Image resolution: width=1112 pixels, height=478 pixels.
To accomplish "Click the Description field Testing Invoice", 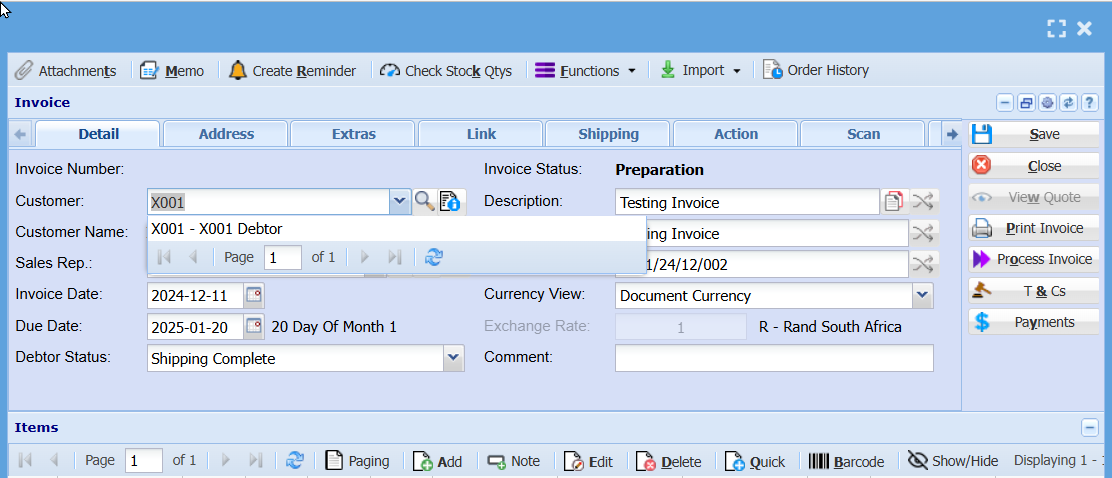I will tap(747, 202).
